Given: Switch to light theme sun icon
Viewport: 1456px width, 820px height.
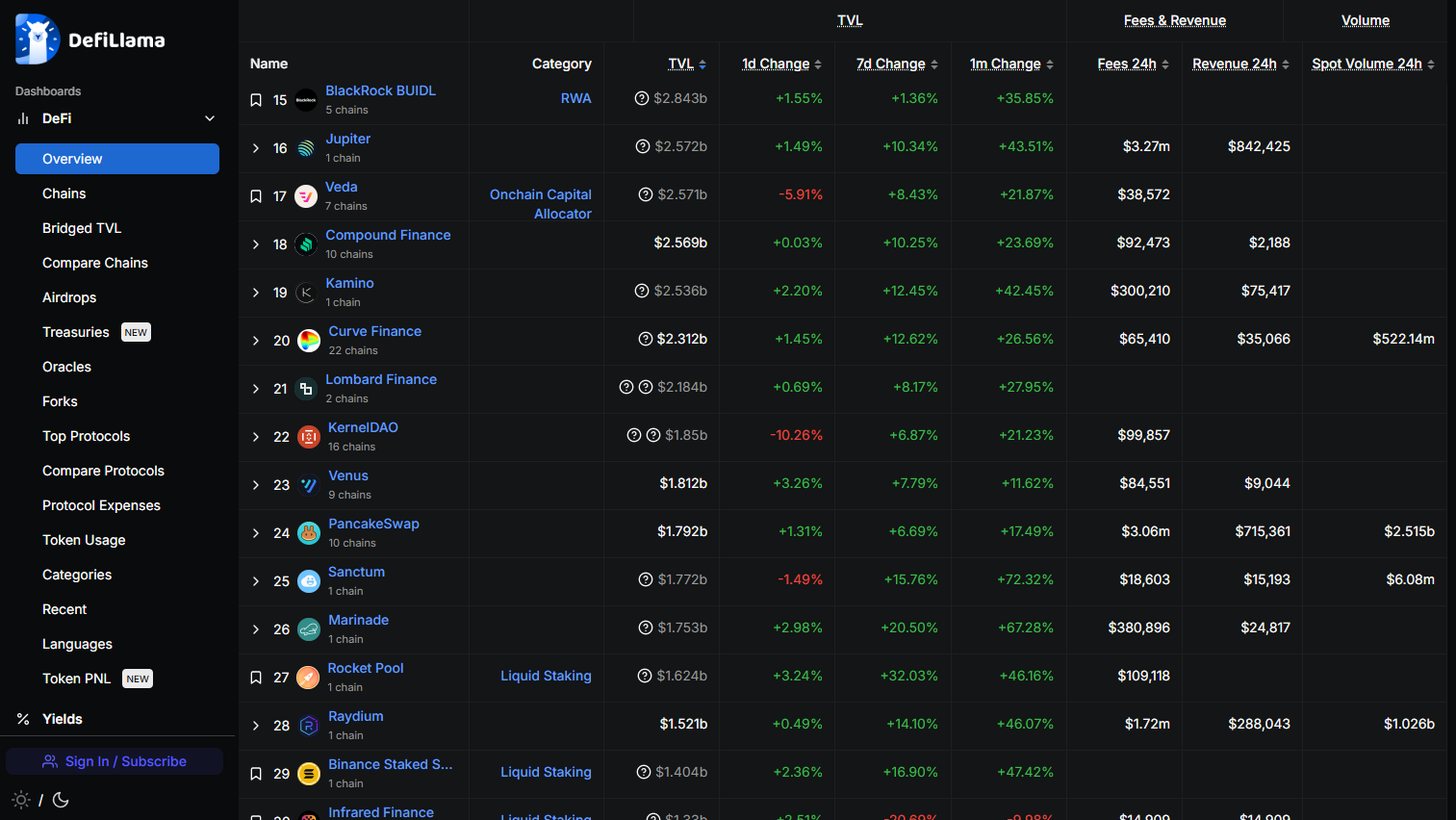Looking at the screenshot, I should tap(21, 800).
